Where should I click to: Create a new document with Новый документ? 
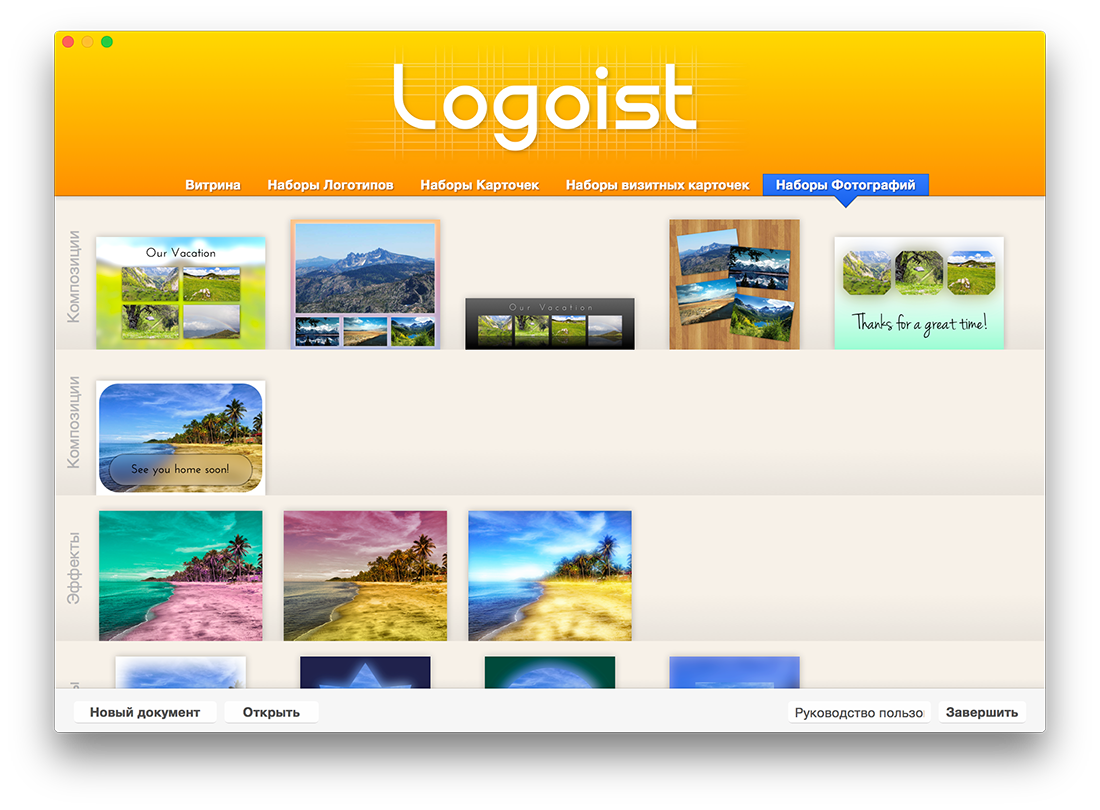pyautogui.click(x=145, y=712)
